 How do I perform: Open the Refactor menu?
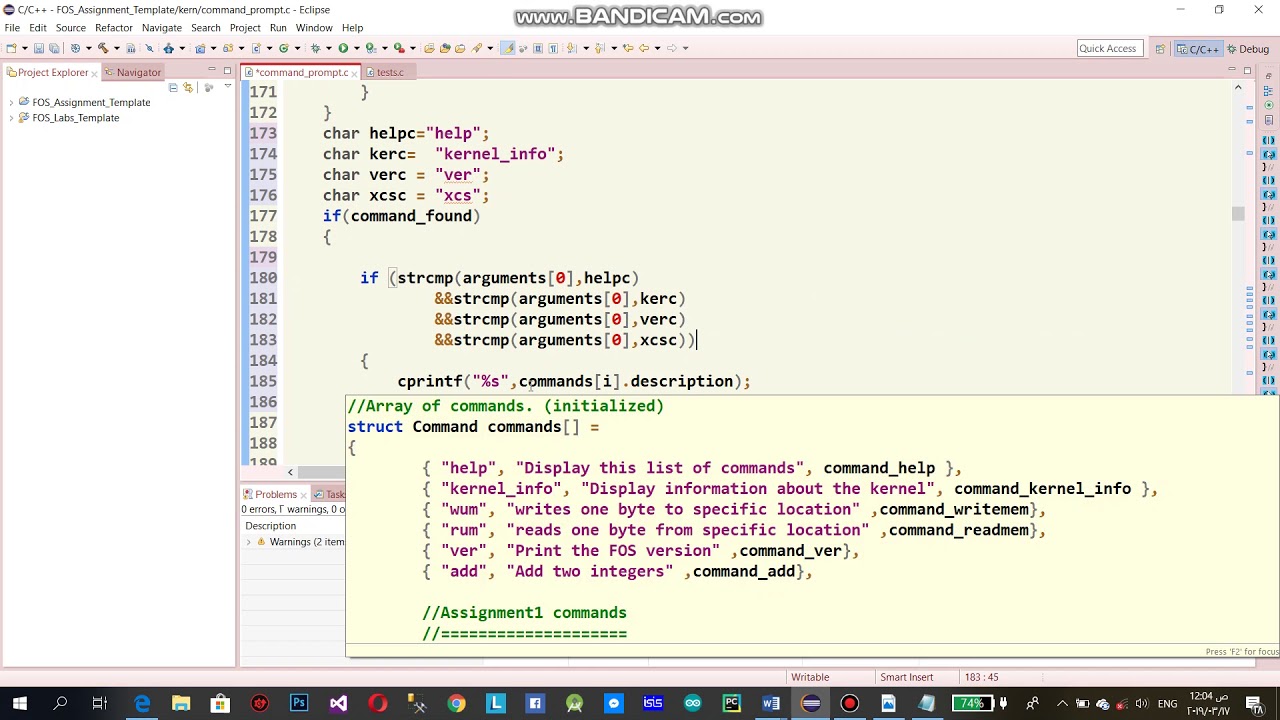pyautogui.click(x=113, y=28)
